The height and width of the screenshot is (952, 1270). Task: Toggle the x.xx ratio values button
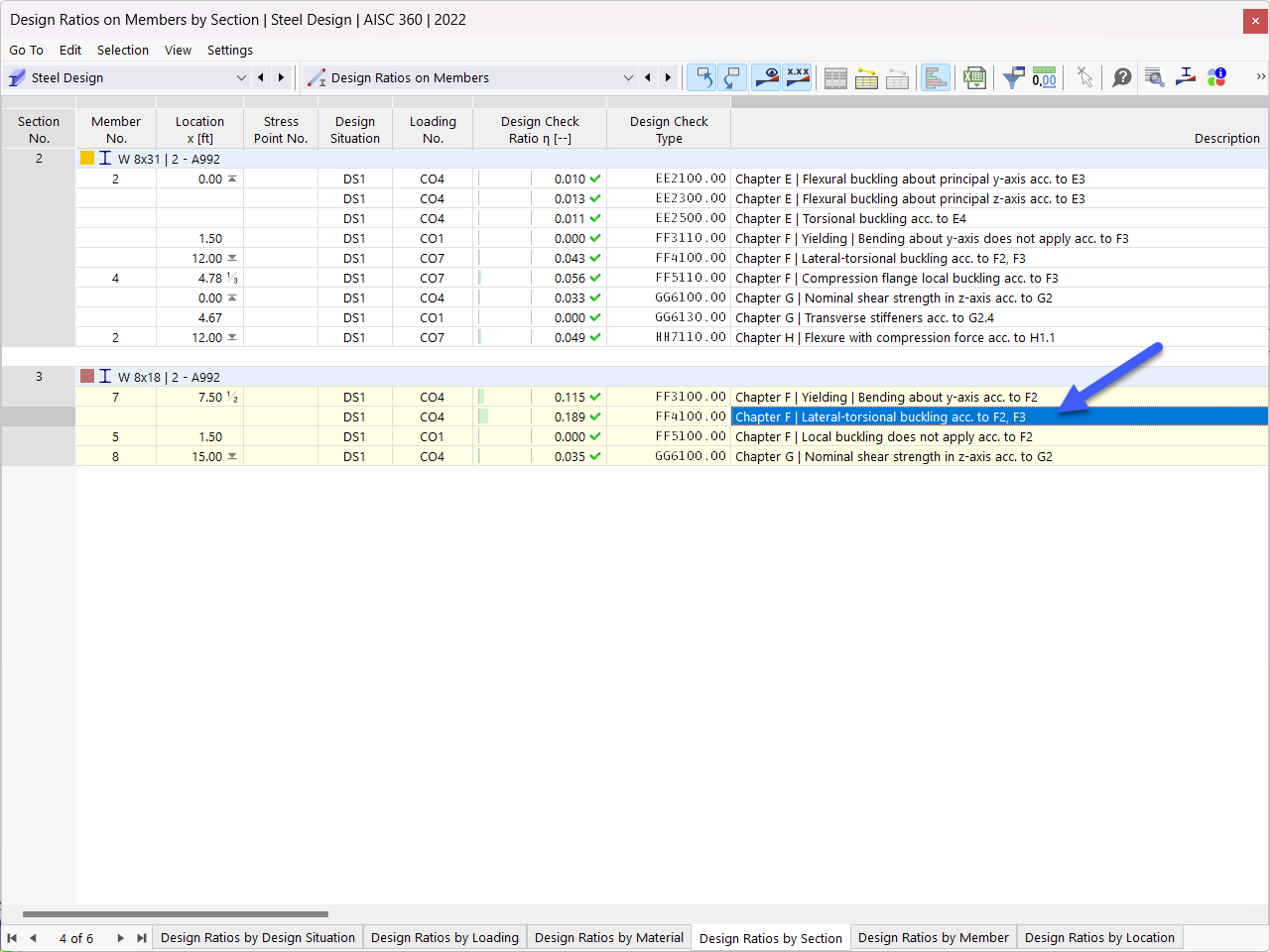tap(797, 77)
